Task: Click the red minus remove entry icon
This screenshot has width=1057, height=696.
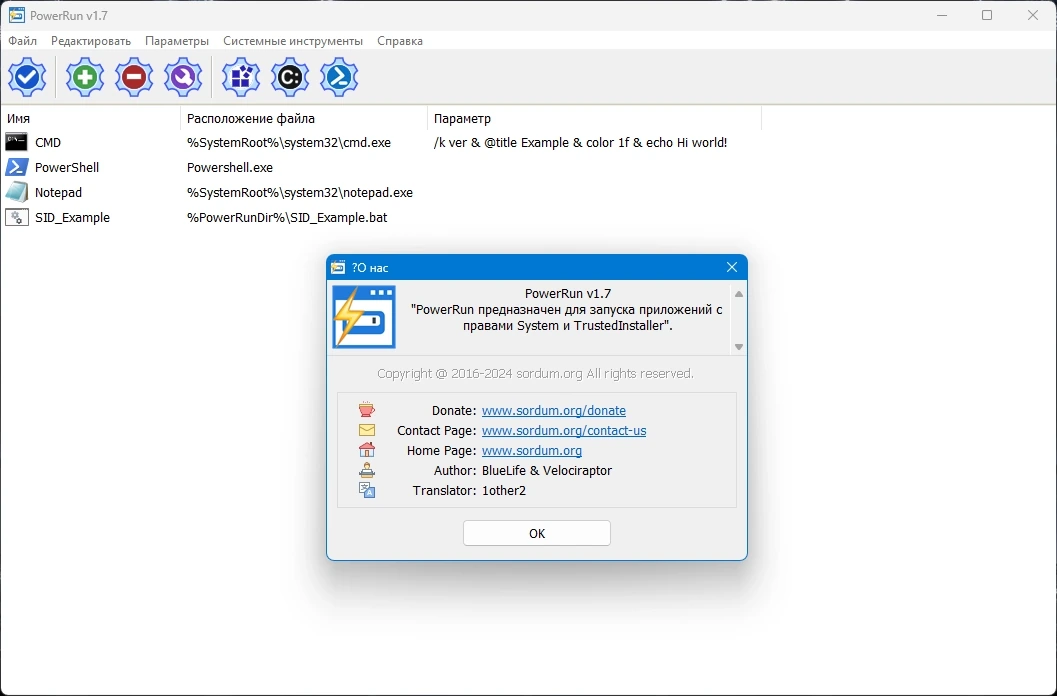Action: click(x=134, y=77)
